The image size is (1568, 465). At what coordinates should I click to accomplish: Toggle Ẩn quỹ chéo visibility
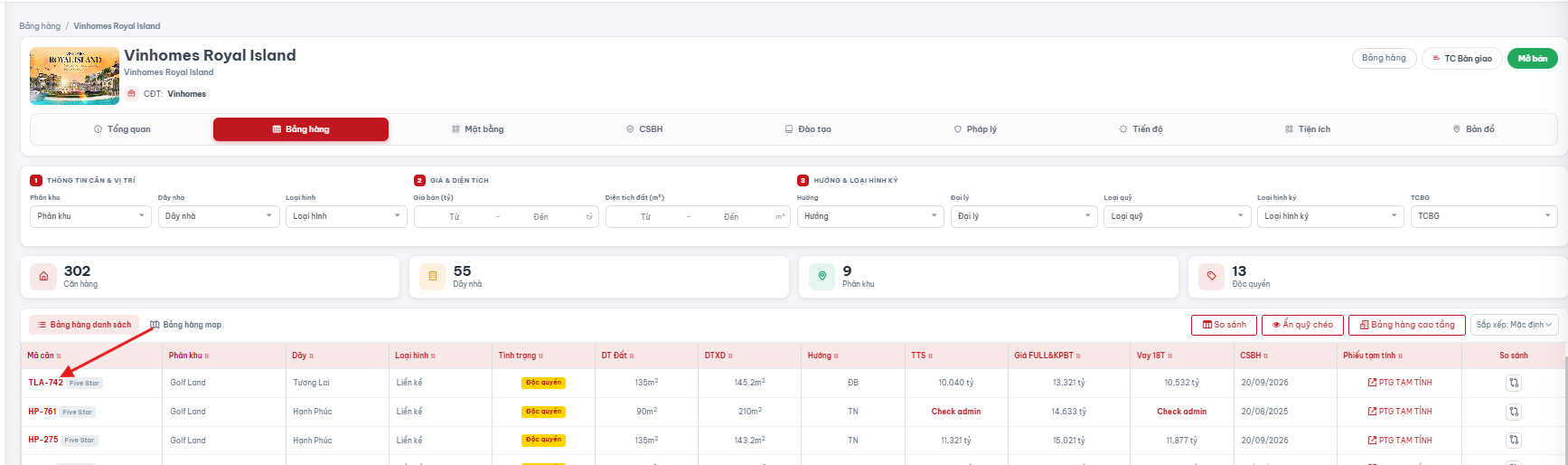[1302, 325]
